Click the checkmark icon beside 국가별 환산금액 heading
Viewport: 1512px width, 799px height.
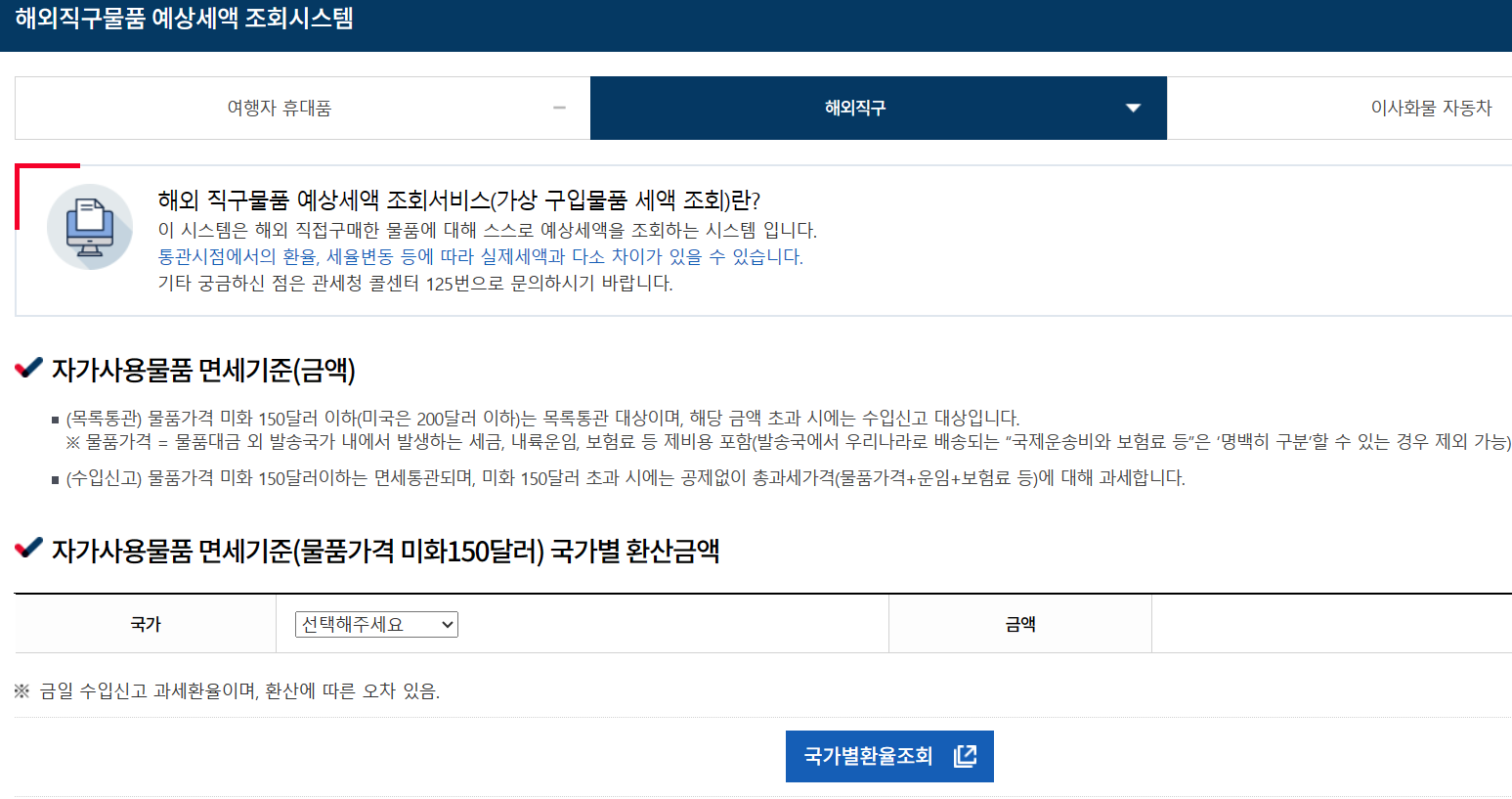point(28,549)
